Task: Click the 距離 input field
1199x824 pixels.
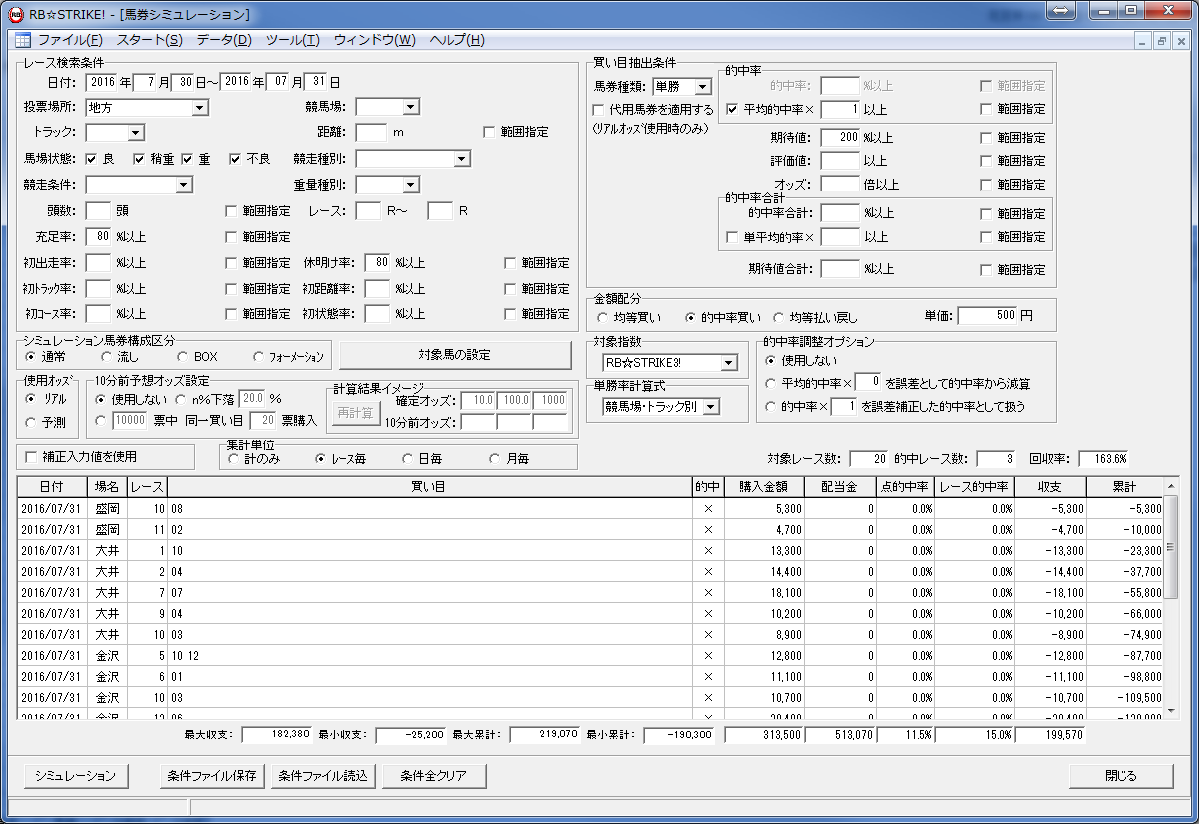Action: pos(372,132)
